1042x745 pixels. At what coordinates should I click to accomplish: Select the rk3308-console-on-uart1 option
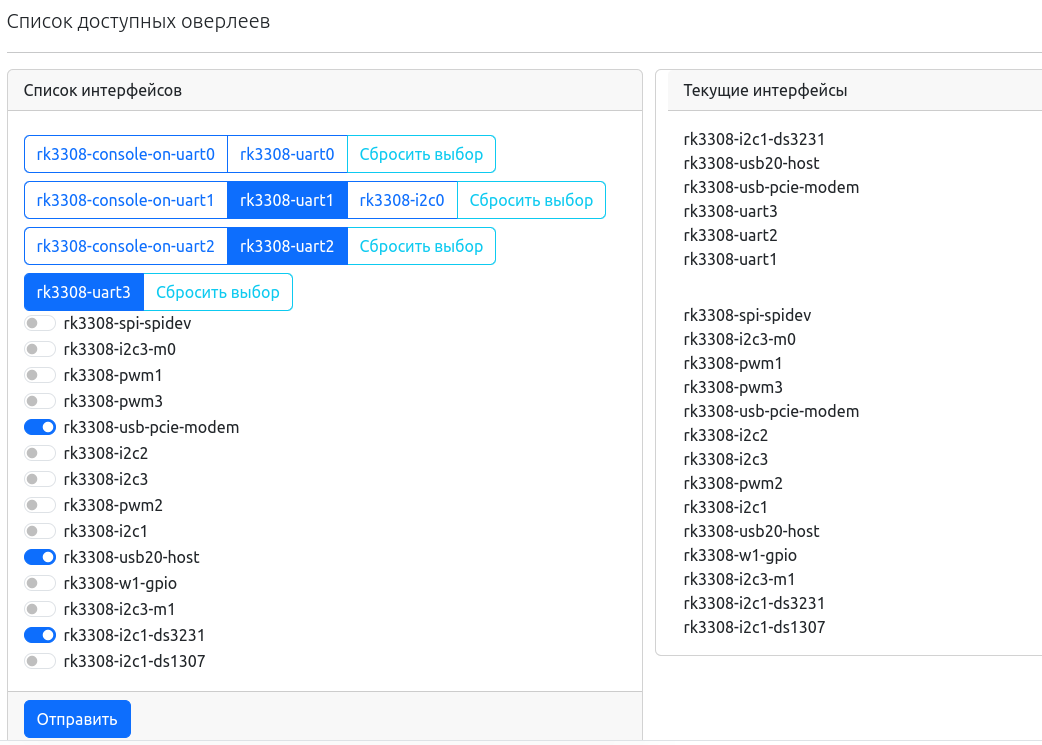(126, 200)
